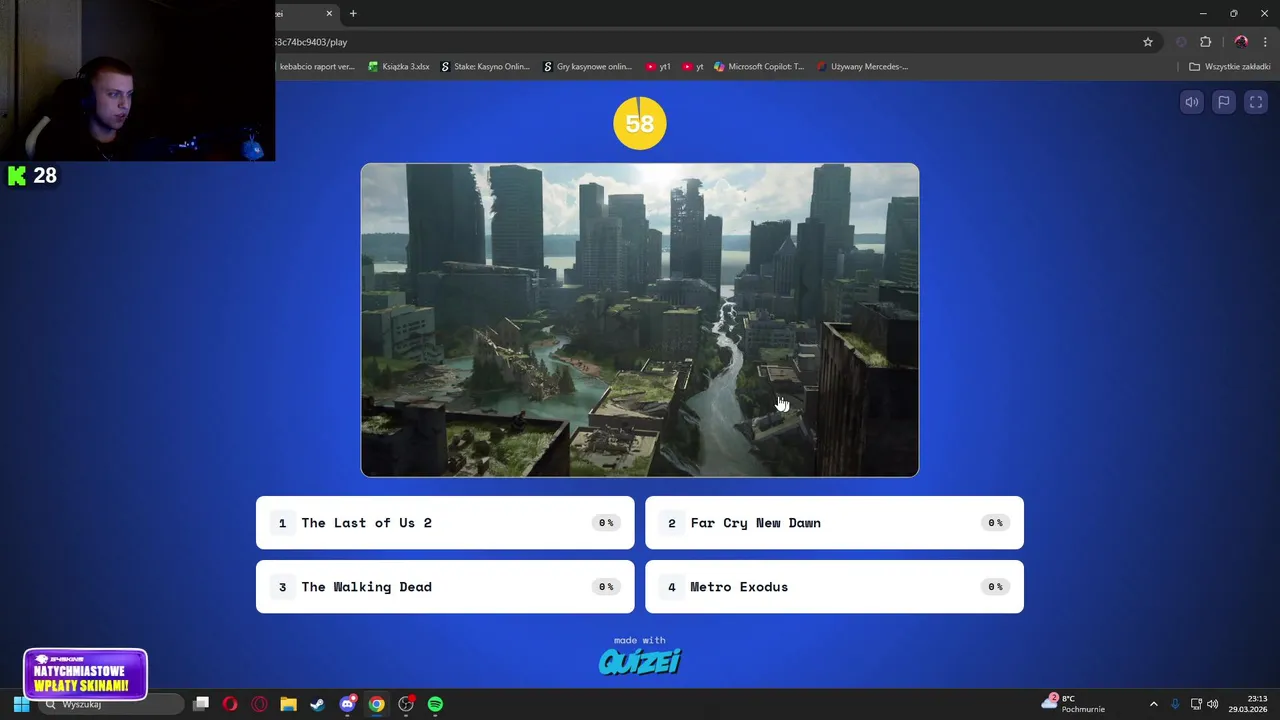Open the Chrome three-dot menu
The height and width of the screenshot is (720, 1280).
pyautogui.click(x=1265, y=42)
